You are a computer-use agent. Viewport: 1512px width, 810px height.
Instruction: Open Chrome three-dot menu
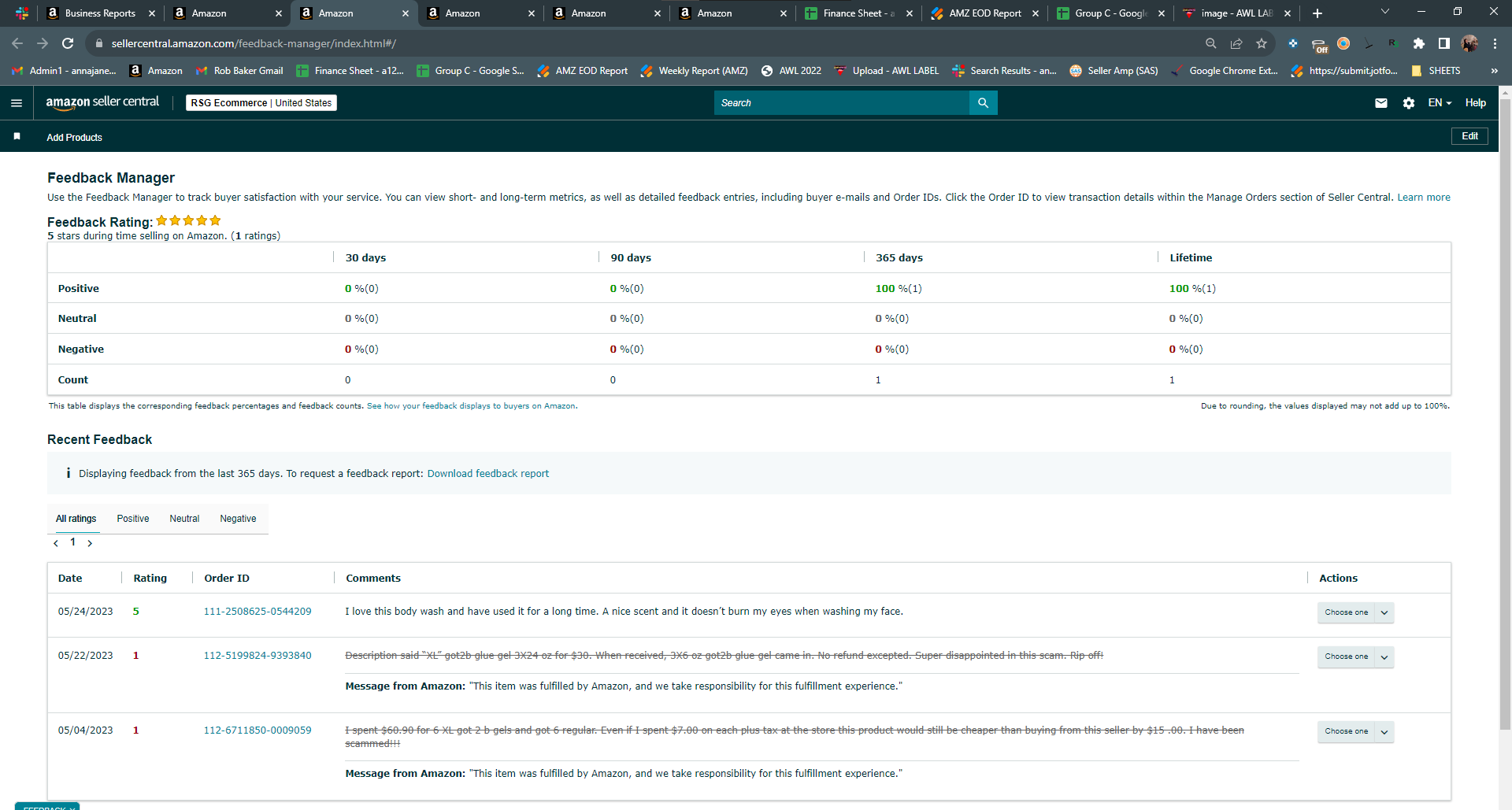[x=1495, y=43]
